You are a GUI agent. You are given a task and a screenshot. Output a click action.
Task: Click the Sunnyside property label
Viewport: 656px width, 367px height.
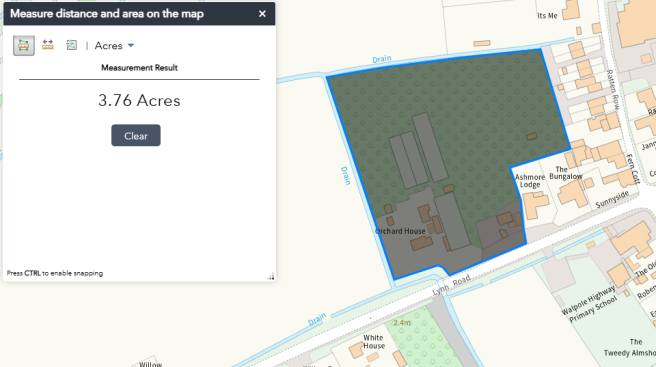tap(612, 199)
